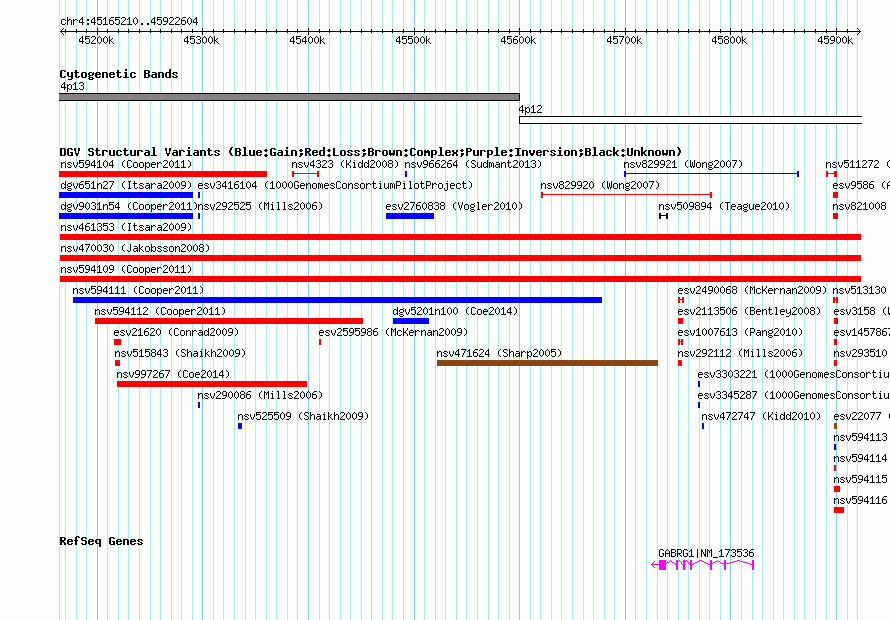The height and width of the screenshot is (620, 890).
Task: Click the nsv594112 (Cooper2011) red bar
Action: [x=229, y=321]
